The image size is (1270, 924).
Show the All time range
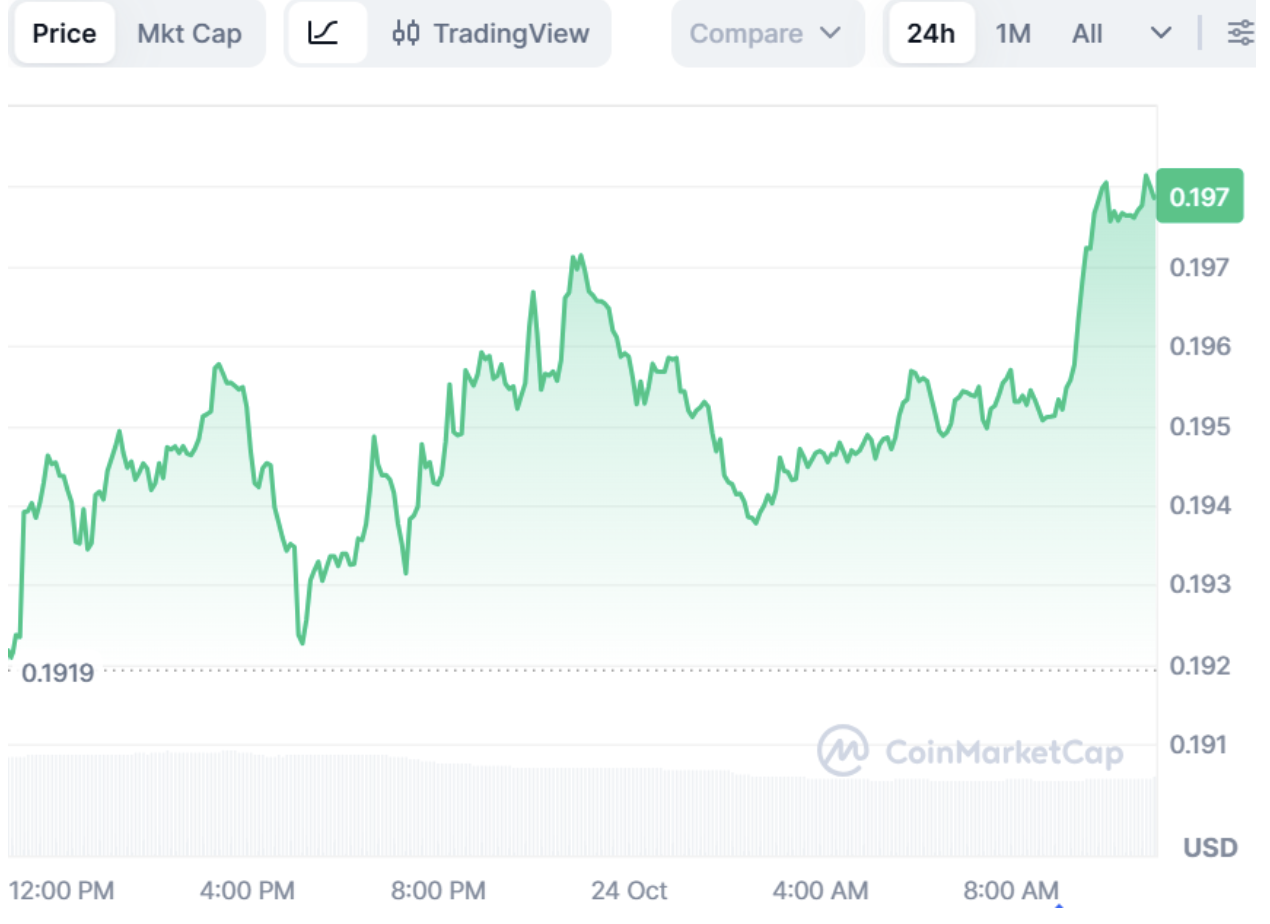click(x=1087, y=33)
